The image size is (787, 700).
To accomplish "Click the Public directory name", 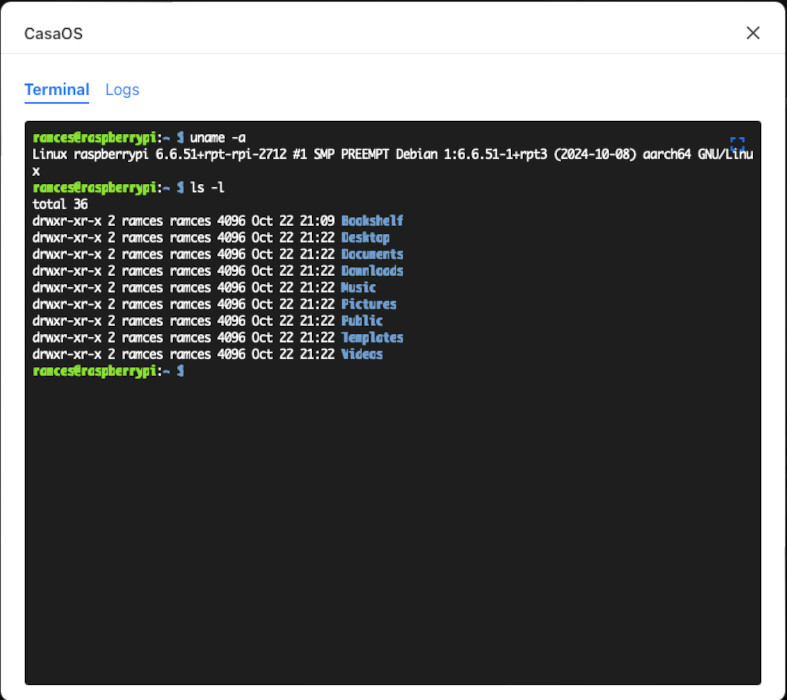I will (362, 321).
